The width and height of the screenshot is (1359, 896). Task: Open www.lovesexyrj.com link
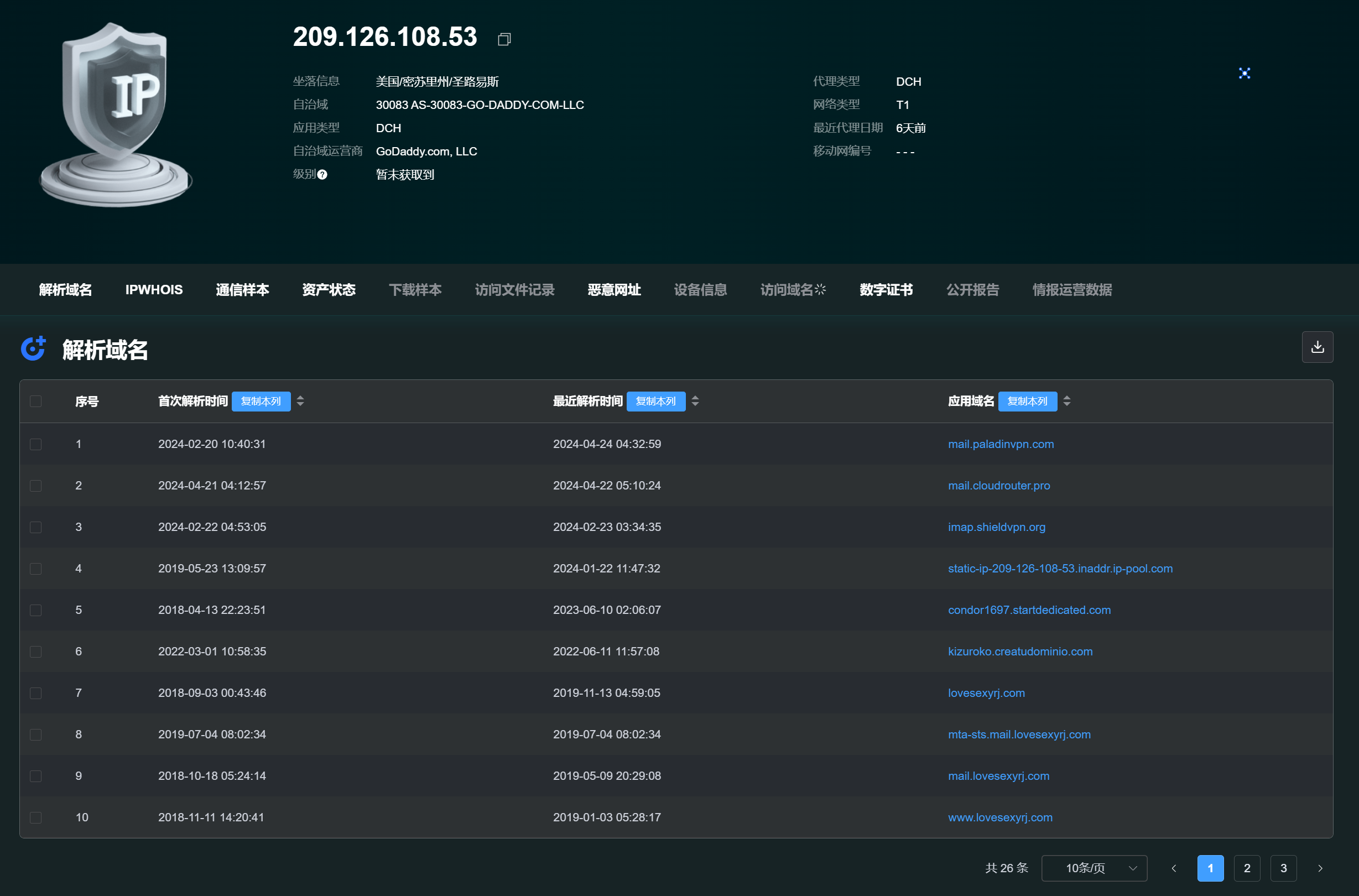point(1000,817)
